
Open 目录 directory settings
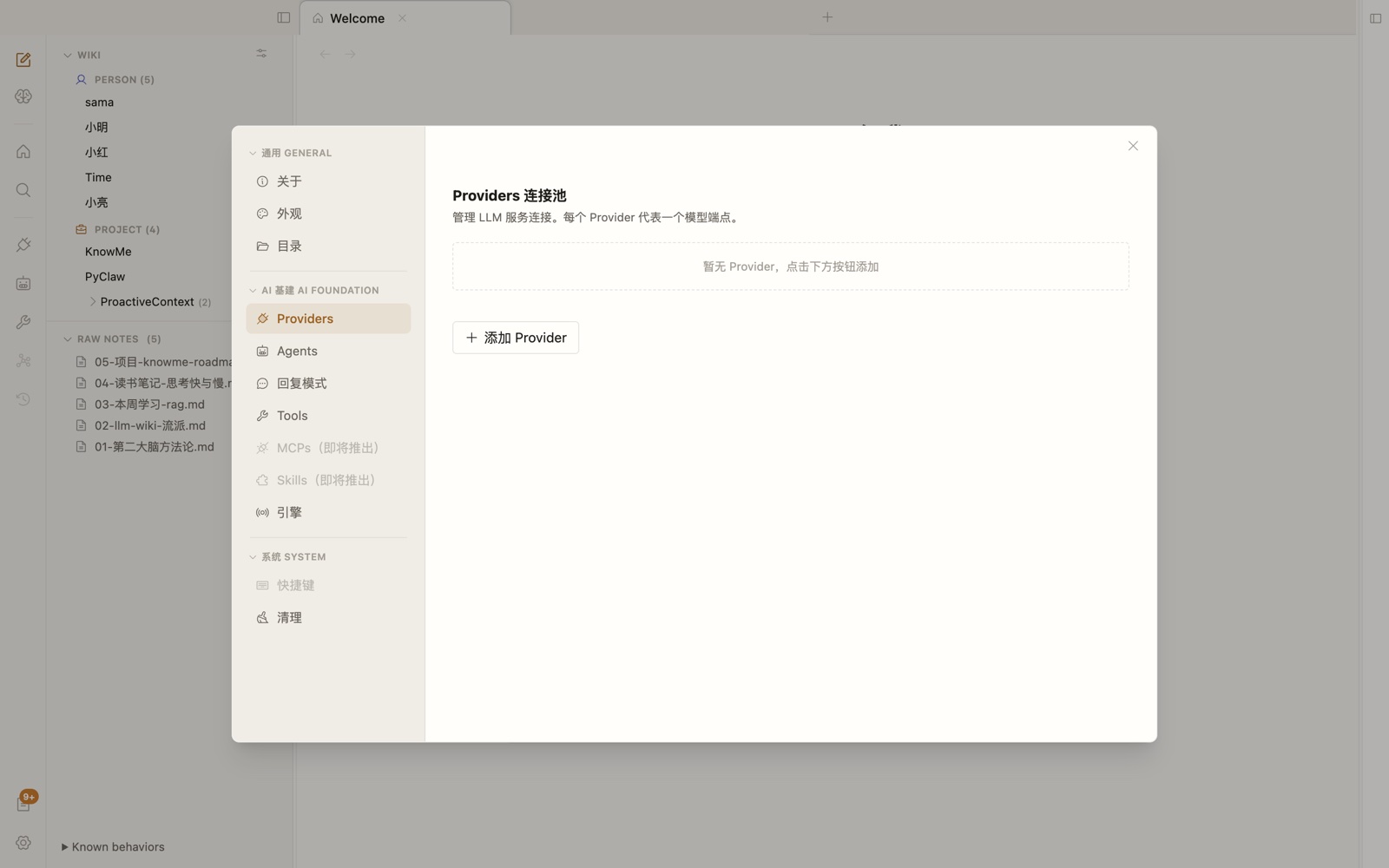328,247
